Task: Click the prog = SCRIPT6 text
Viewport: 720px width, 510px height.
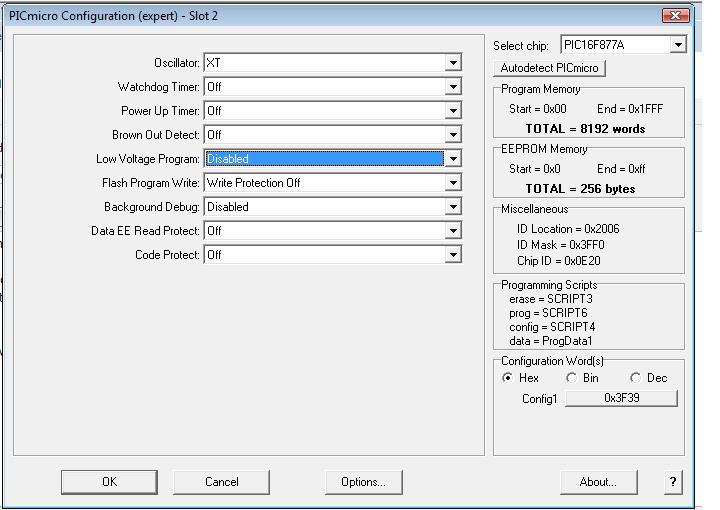Action: click(x=548, y=313)
